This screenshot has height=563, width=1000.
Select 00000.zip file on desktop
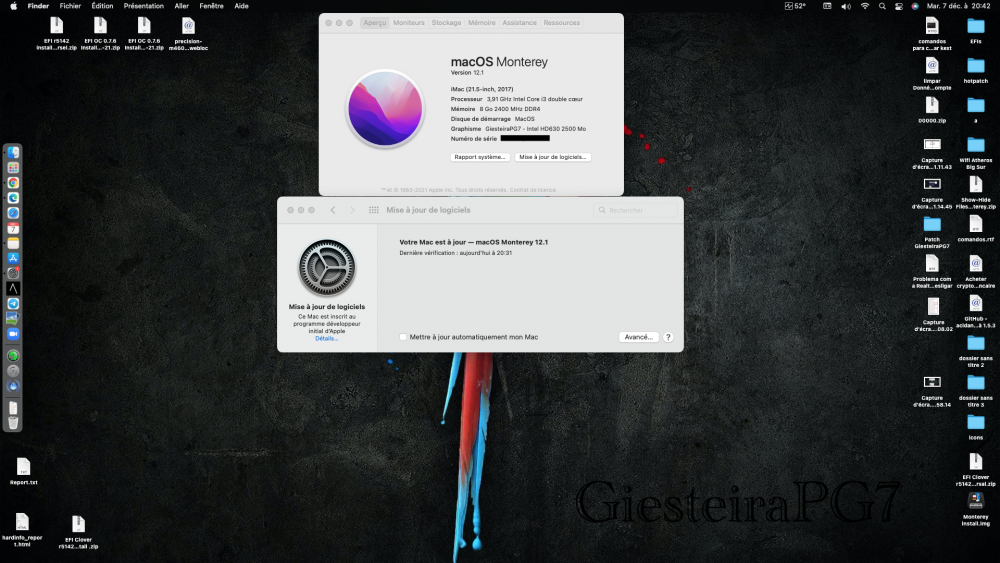pyautogui.click(x=932, y=109)
